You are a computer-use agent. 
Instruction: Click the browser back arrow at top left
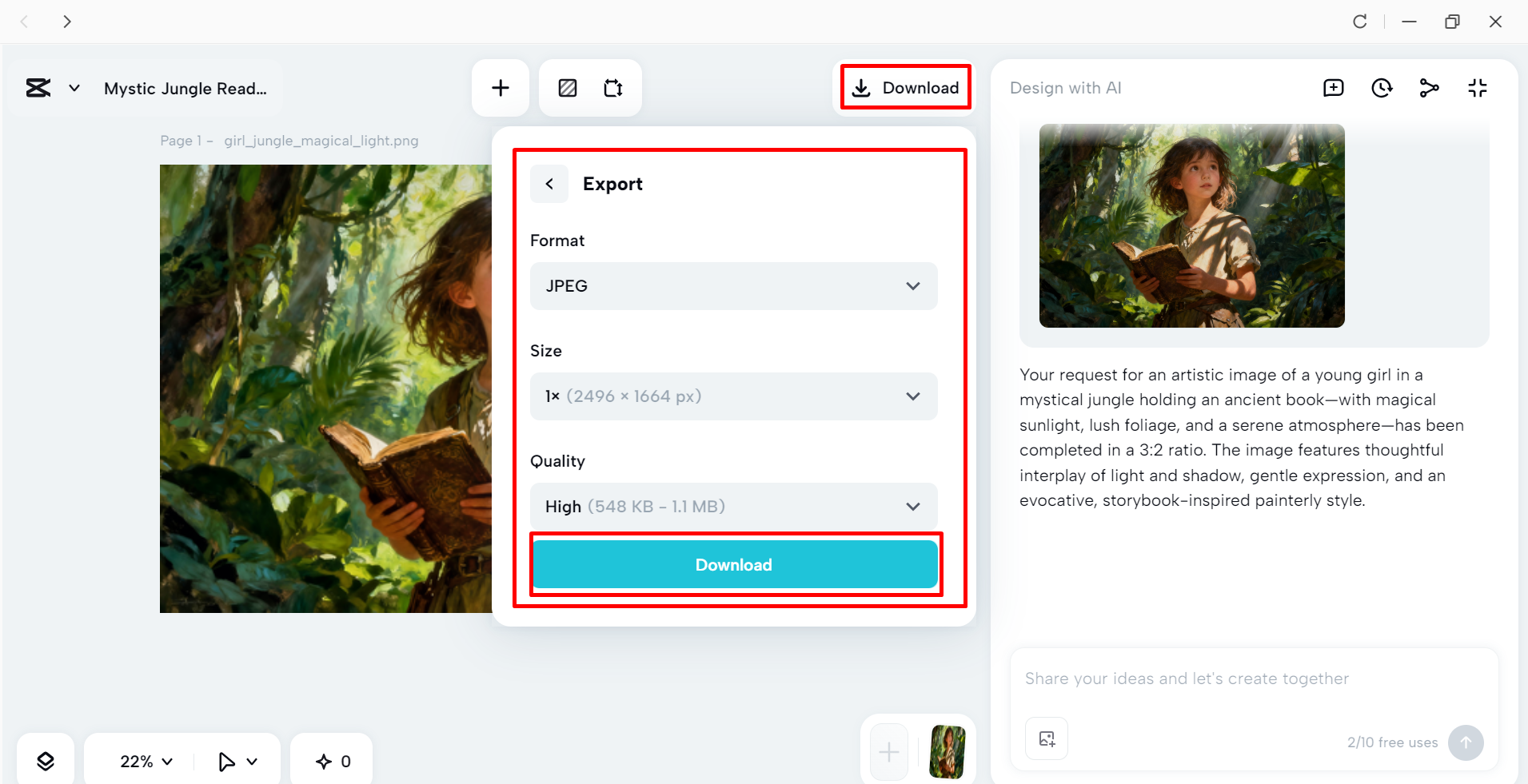pyautogui.click(x=24, y=22)
